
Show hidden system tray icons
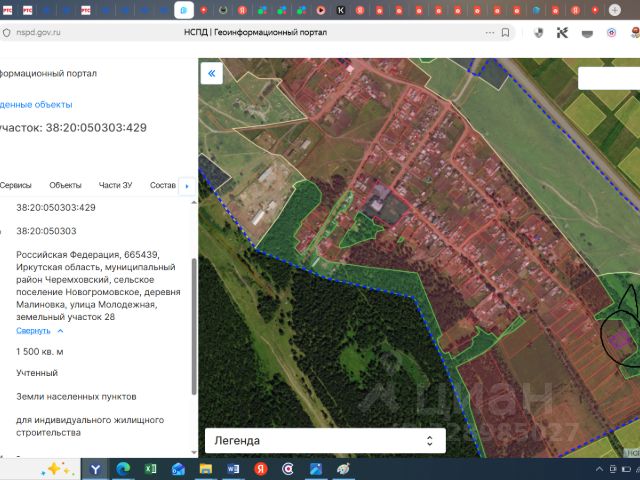[600, 469]
